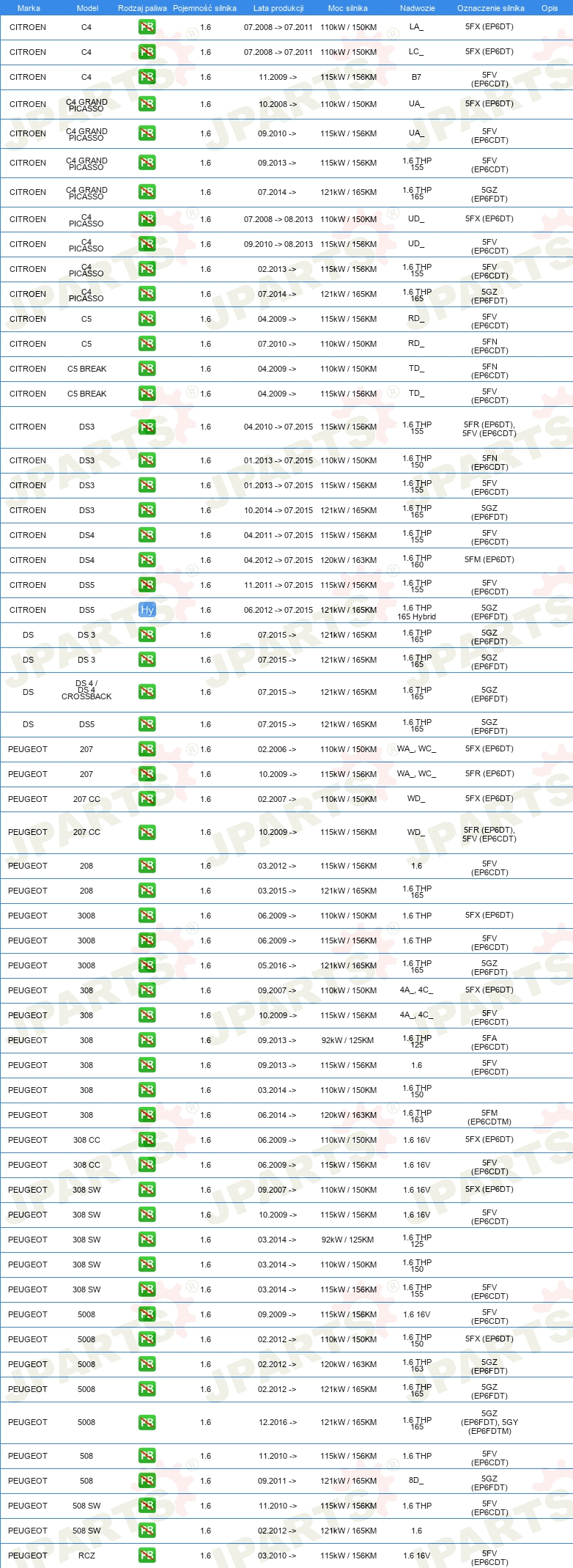Image resolution: width=573 pixels, height=1568 pixels.
Task: Click the Lata produkcji column header
Action: [x=278, y=8]
